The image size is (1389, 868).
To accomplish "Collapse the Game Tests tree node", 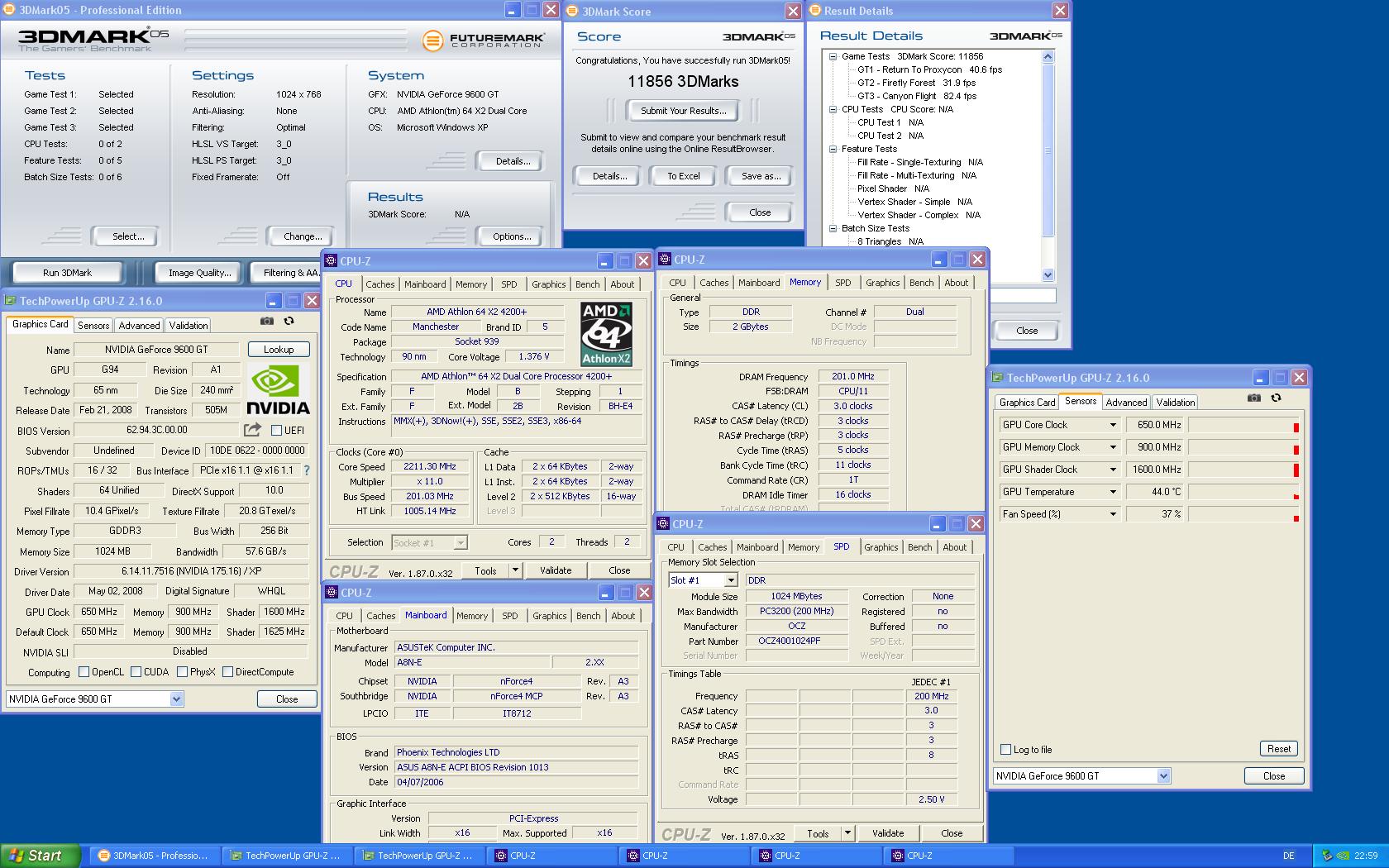I will (833, 56).
